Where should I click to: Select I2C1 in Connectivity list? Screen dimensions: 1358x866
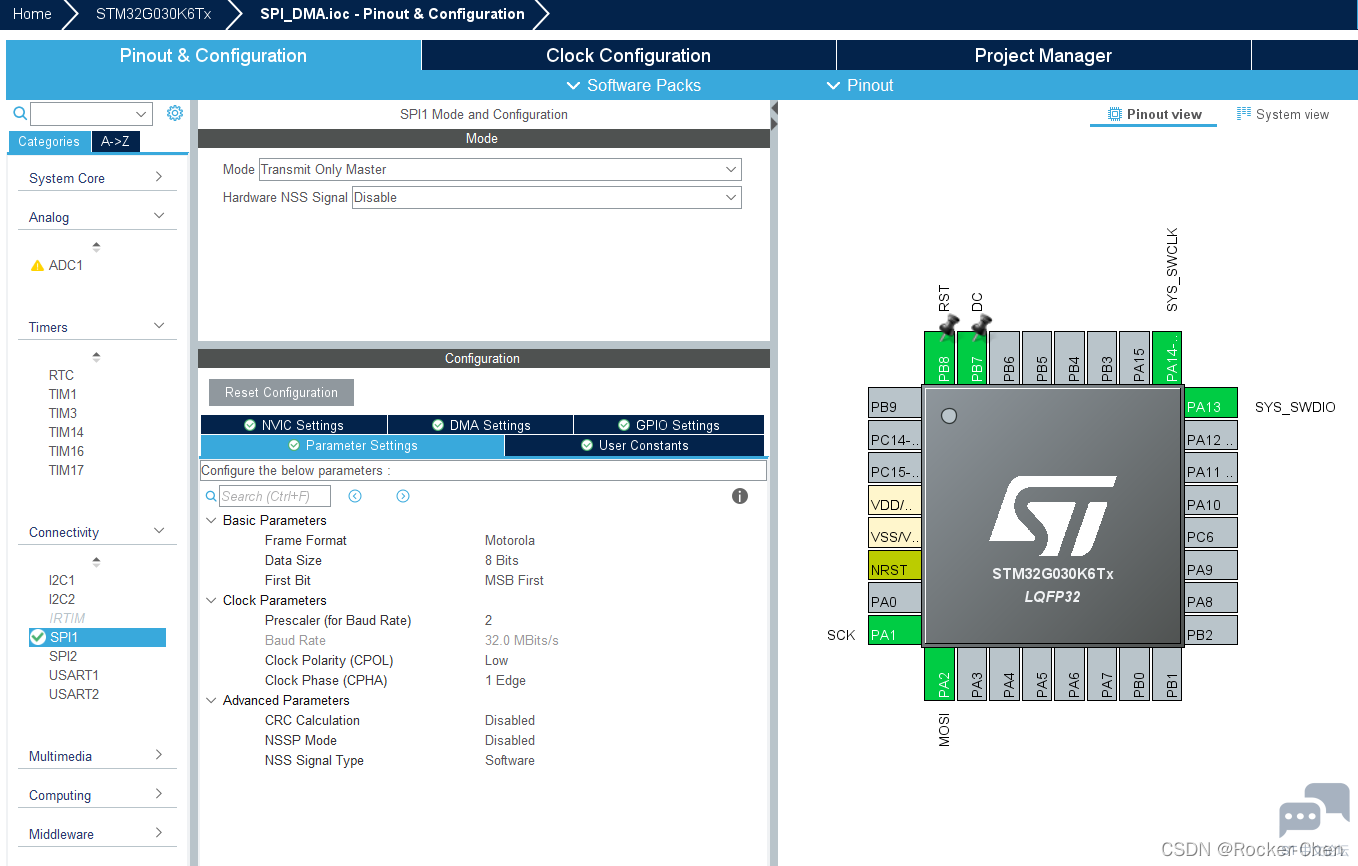(x=62, y=580)
